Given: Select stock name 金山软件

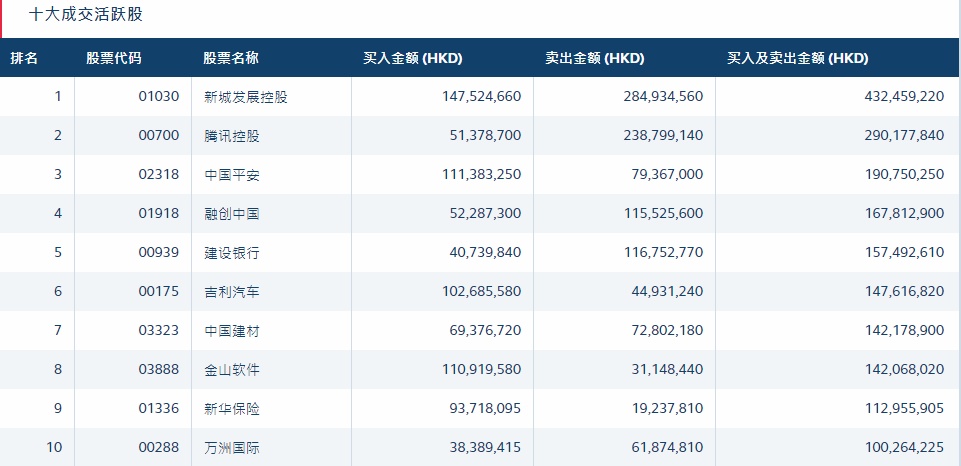Looking at the screenshot, I should (x=232, y=370).
